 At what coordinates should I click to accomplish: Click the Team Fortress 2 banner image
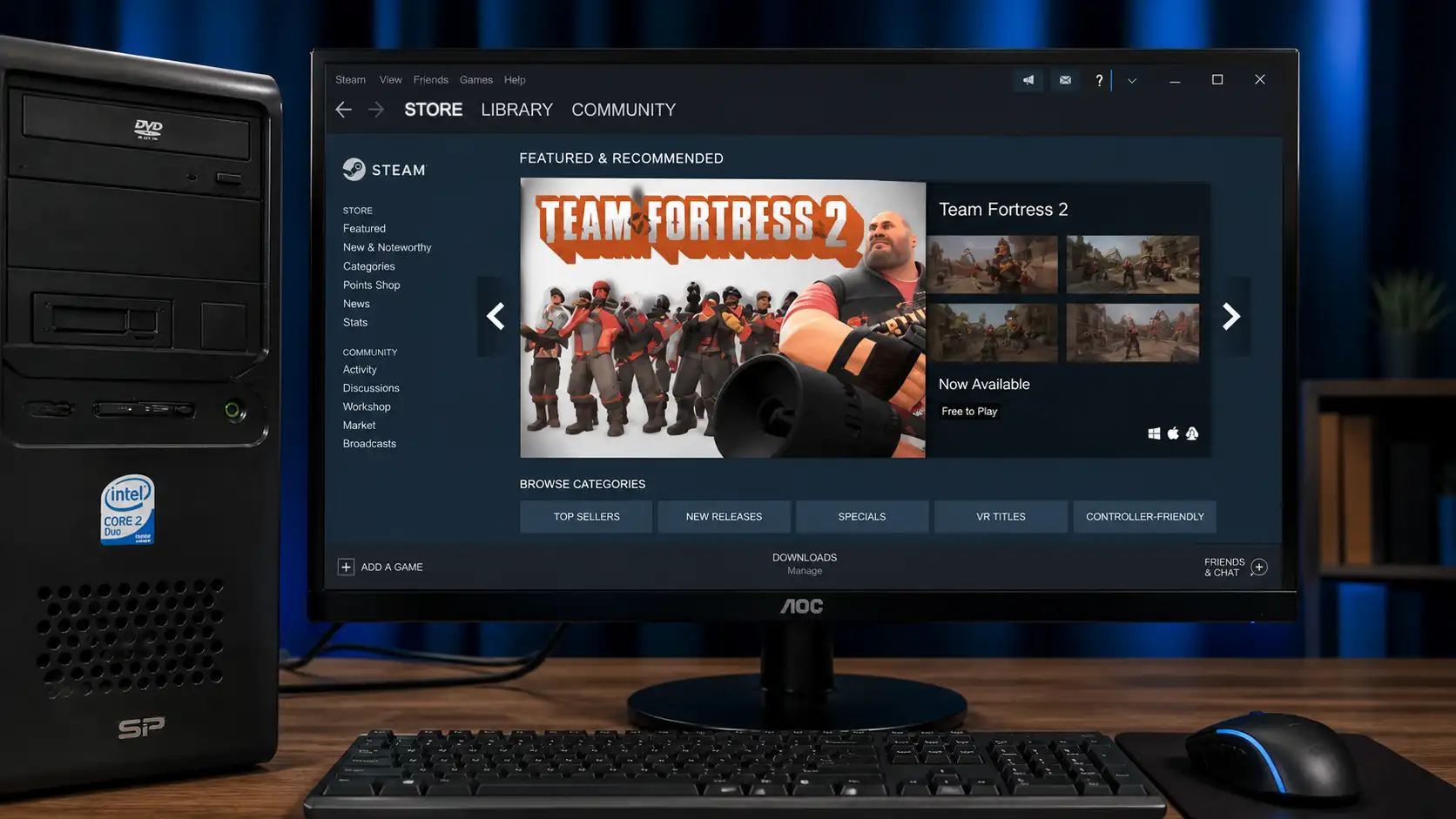[x=723, y=318]
